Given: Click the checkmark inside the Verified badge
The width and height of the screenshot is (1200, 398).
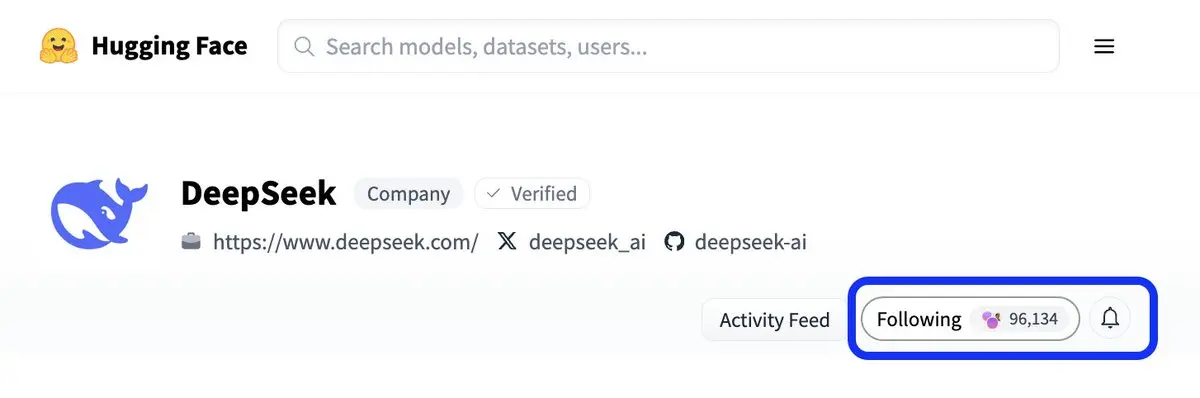Looking at the screenshot, I should point(494,194).
